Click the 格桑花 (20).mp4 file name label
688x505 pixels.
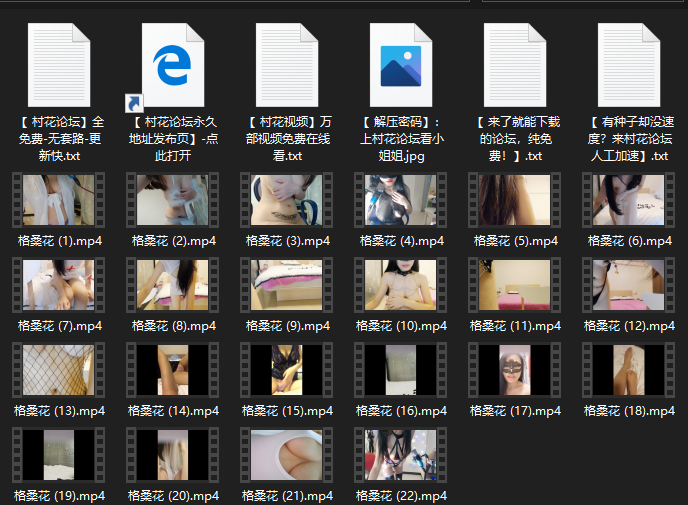coord(173,495)
